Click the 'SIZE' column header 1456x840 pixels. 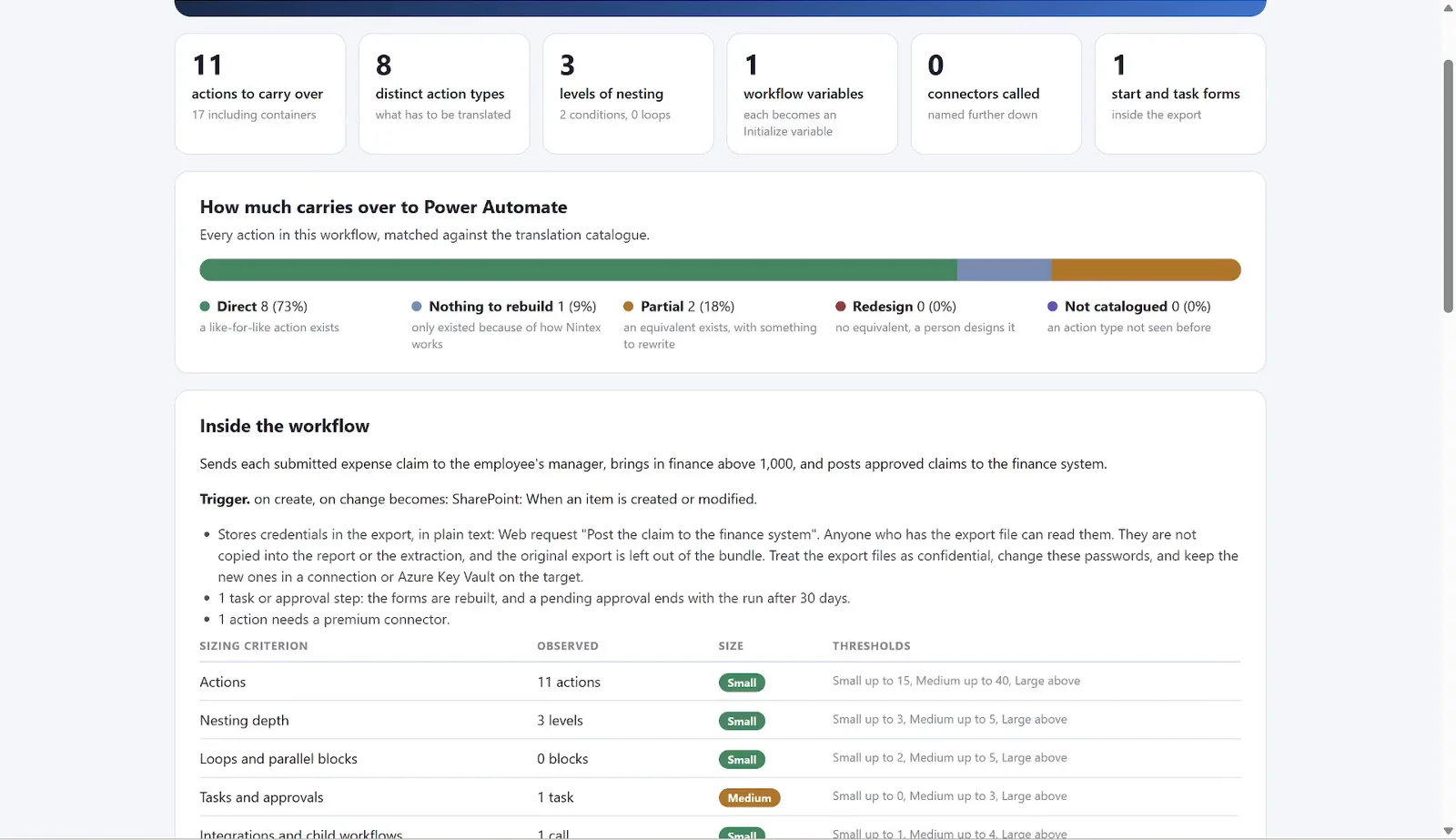click(x=731, y=646)
